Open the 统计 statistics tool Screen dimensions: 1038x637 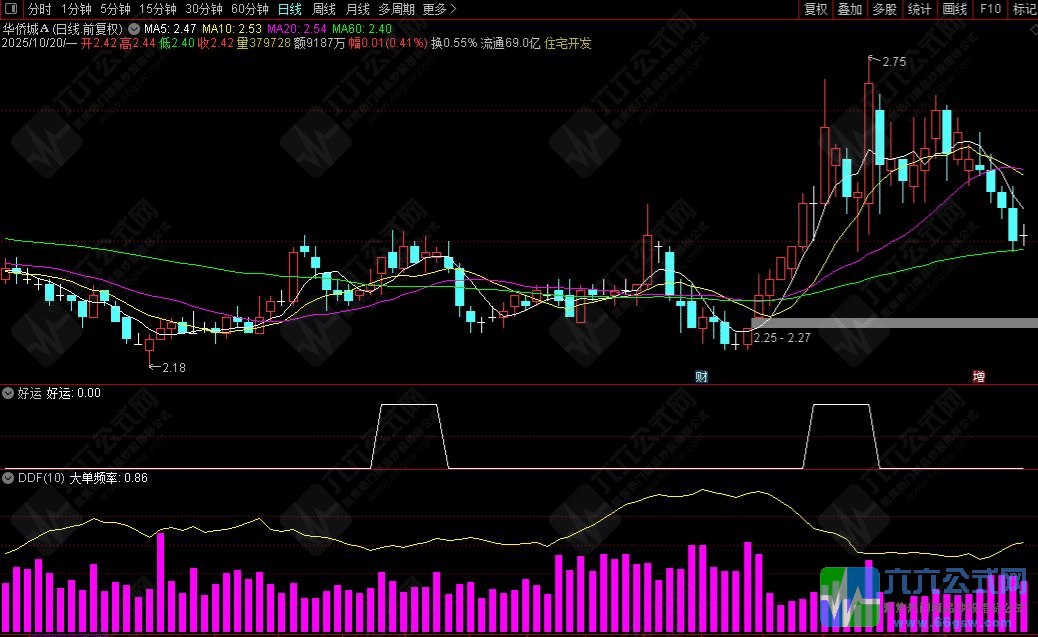(x=918, y=9)
